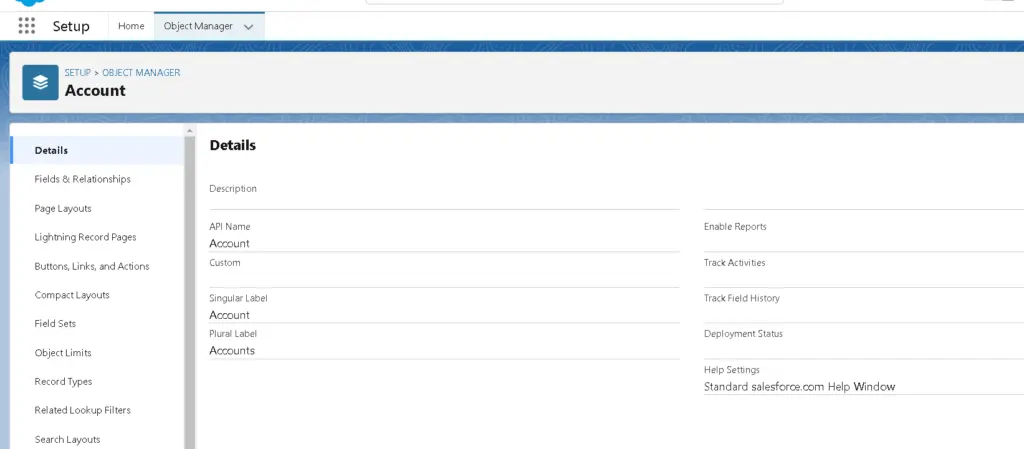
Task: Click the Account object layers icon
Action: 40,83
